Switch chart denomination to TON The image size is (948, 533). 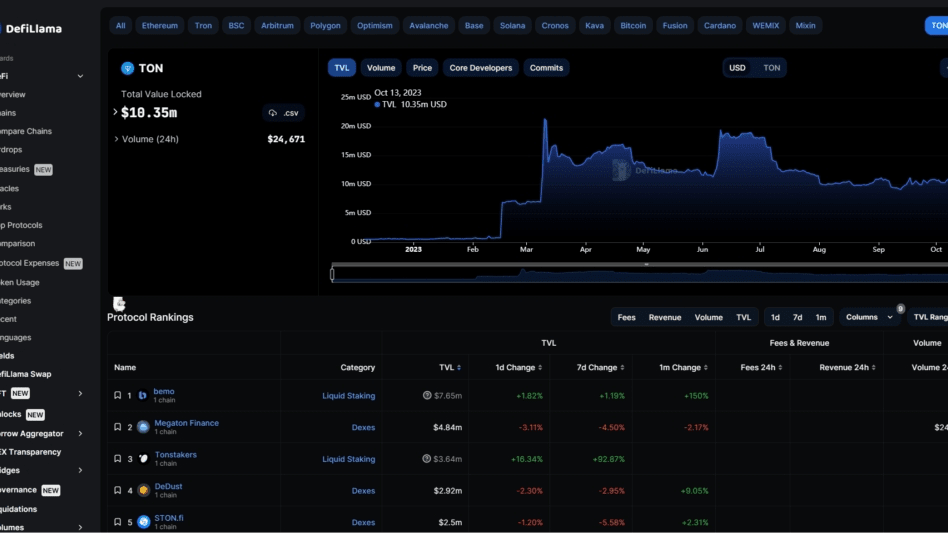pos(771,68)
